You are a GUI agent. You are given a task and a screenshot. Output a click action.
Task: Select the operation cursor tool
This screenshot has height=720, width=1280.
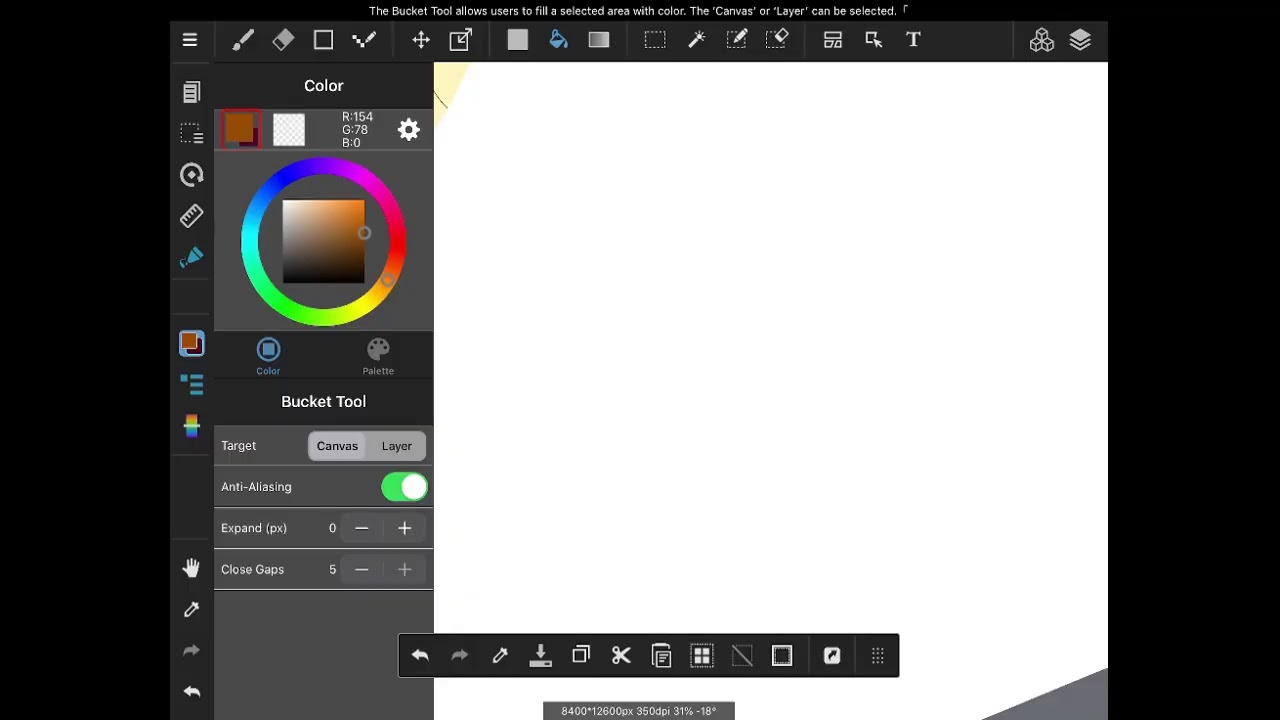pos(873,40)
